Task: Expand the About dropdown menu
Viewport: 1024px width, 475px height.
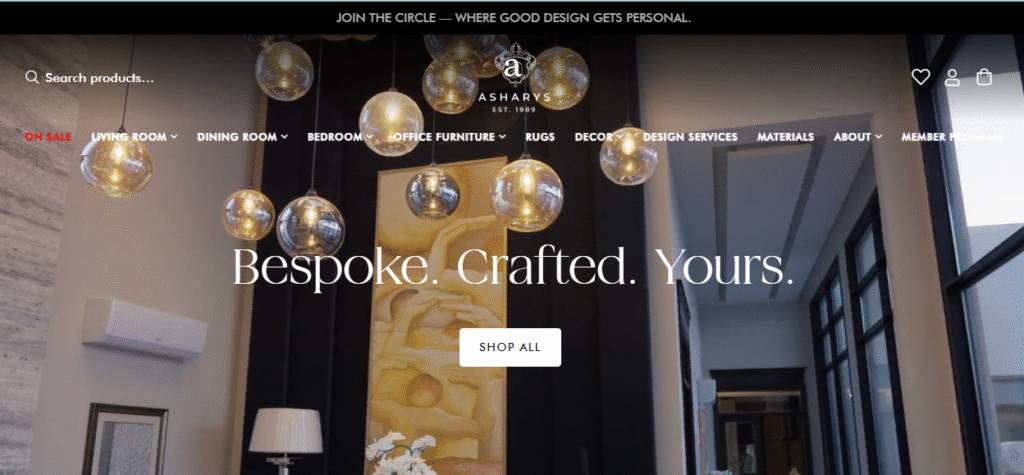Action: click(x=857, y=137)
